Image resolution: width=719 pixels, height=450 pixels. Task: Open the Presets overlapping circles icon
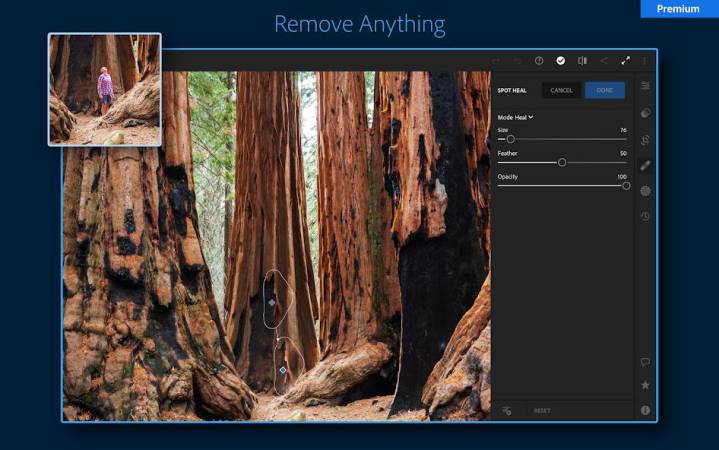point(645,113)
